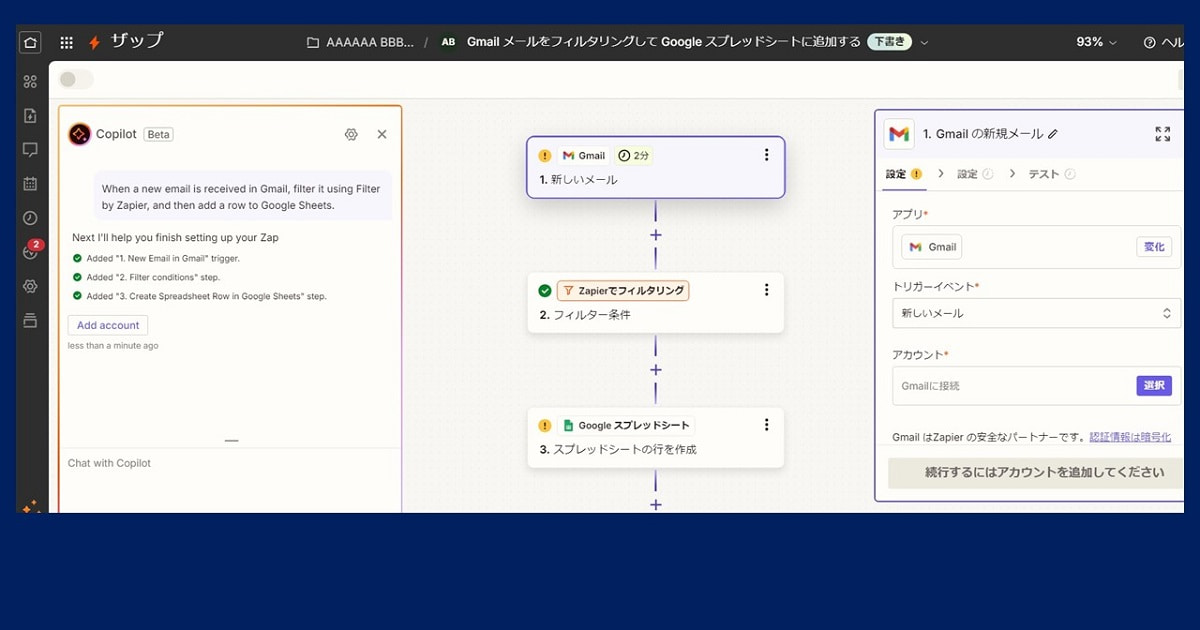The height and width of the screenshot is (630, 1200).
Task: Open the dashboard squares sidebar icon
Action: point(30,81)
